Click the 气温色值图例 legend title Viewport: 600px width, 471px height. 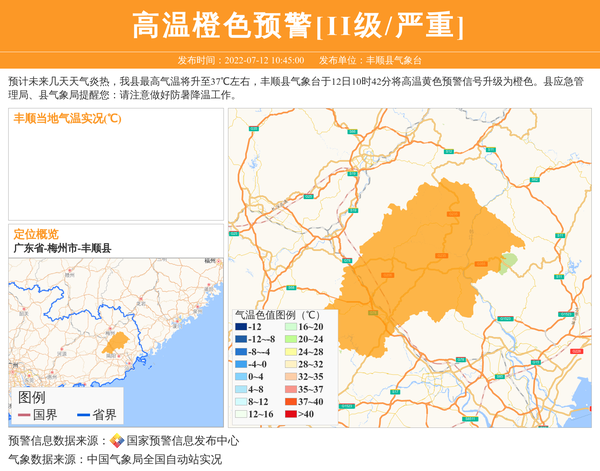277,313
